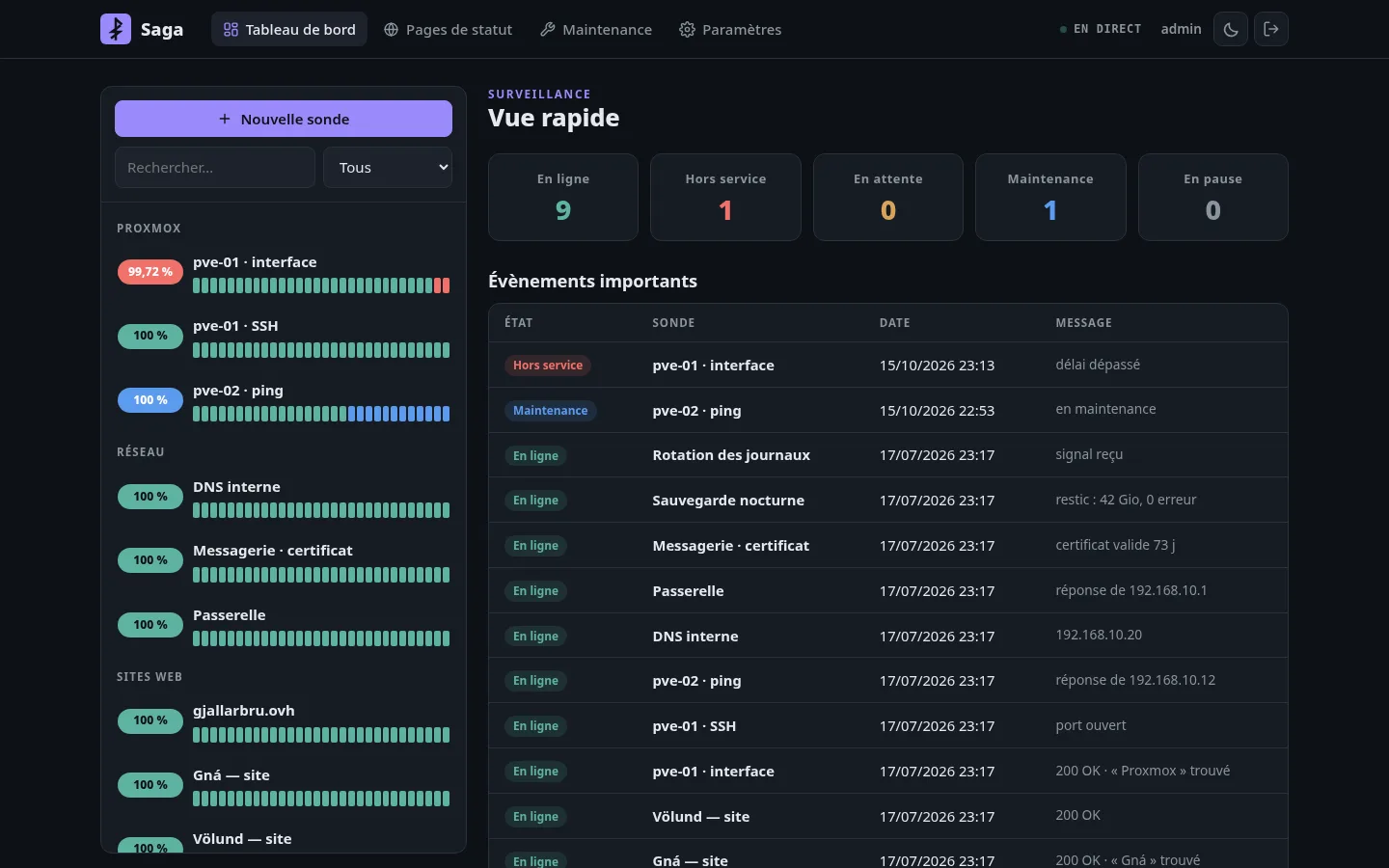
Task: Click the logout arrow icon
Action: coord(1271,29)
